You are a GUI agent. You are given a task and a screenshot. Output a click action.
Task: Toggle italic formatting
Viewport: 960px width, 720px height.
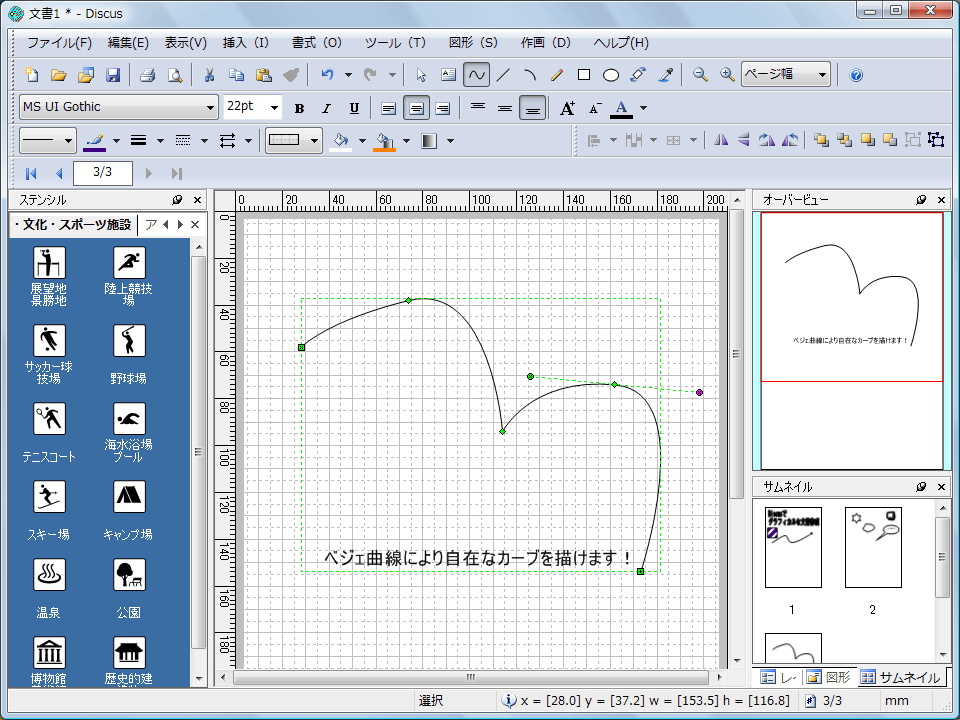(326, 108)
